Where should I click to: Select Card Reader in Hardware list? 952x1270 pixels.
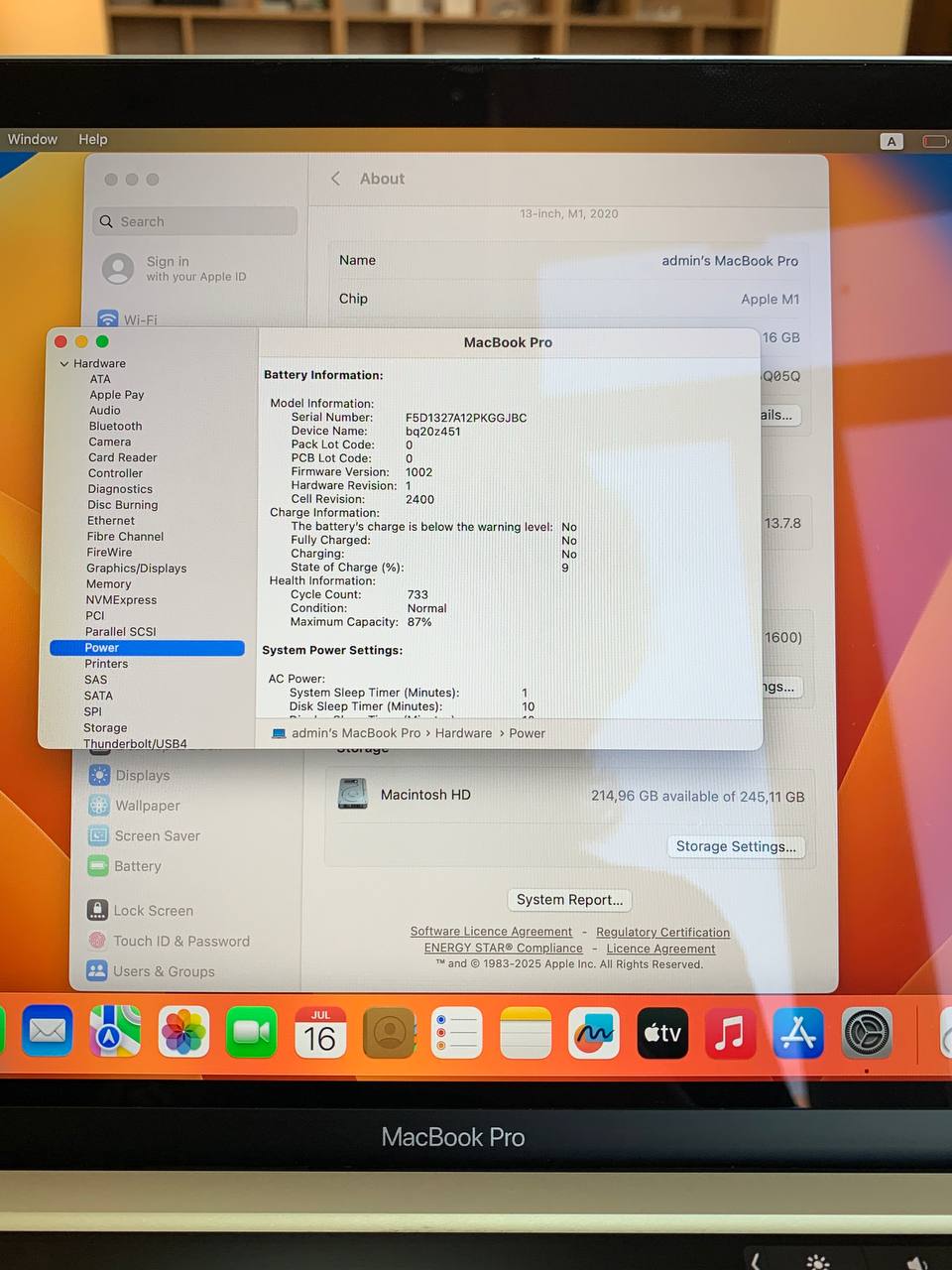click(x=123, y=457)
